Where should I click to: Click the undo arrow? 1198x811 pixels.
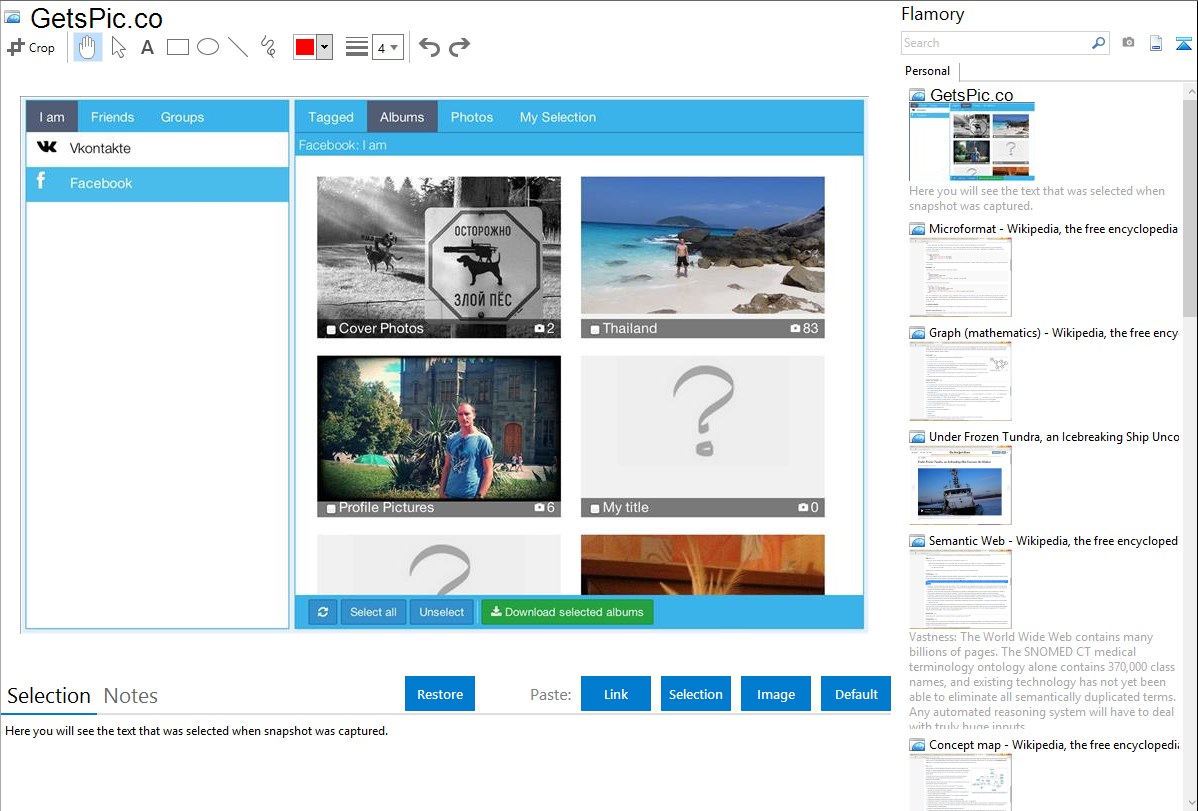(429, 47)
